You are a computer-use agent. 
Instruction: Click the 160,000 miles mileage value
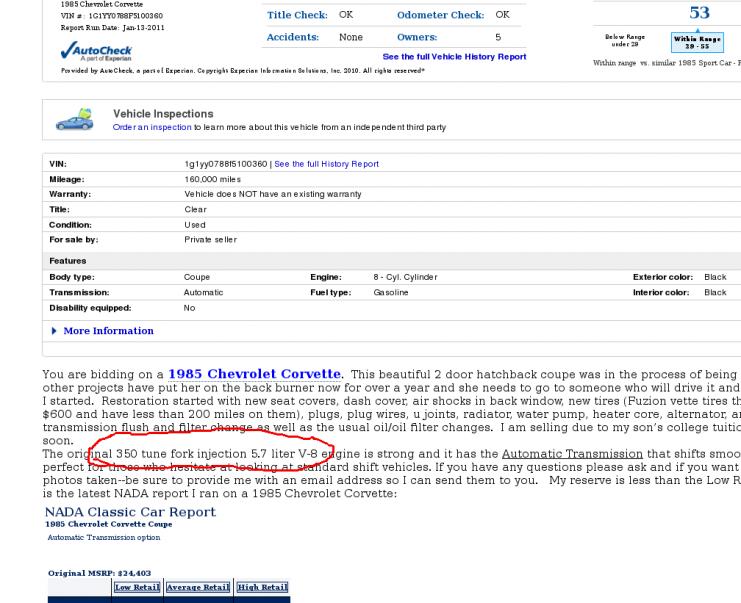(213, 180)
